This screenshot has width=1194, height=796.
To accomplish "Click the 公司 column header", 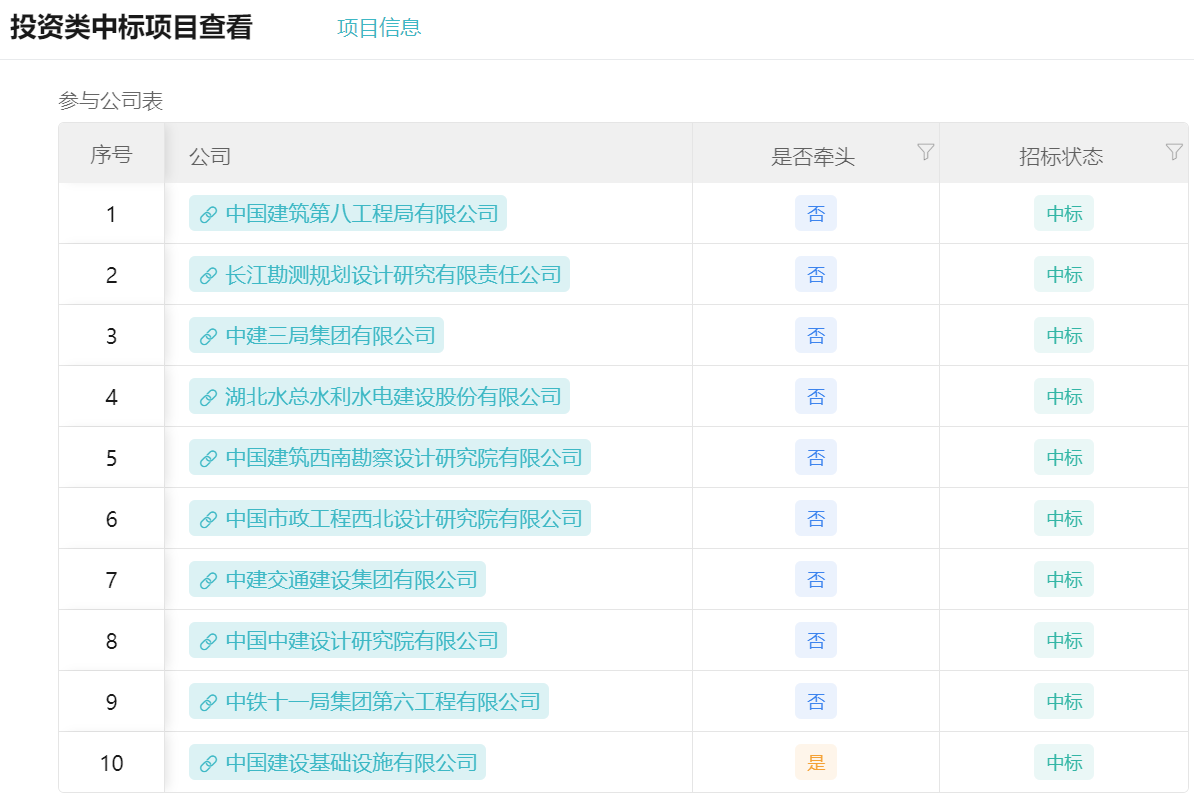I will 428,155.
